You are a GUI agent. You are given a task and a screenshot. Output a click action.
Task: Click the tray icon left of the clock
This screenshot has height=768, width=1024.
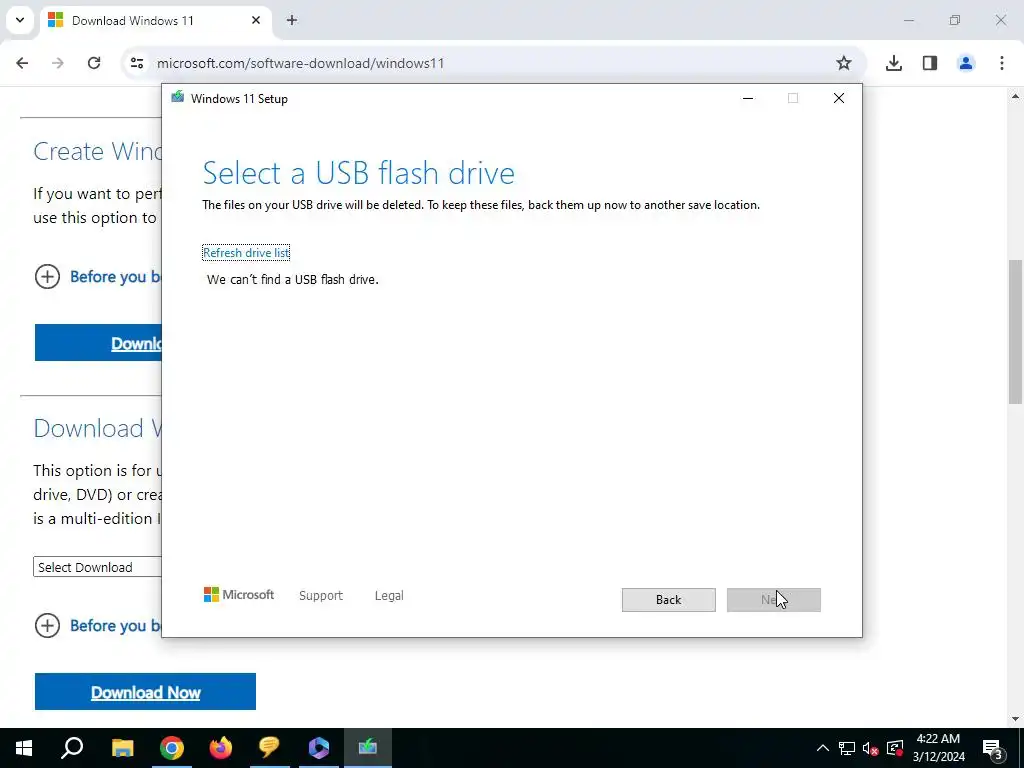[x=895, y=748]
